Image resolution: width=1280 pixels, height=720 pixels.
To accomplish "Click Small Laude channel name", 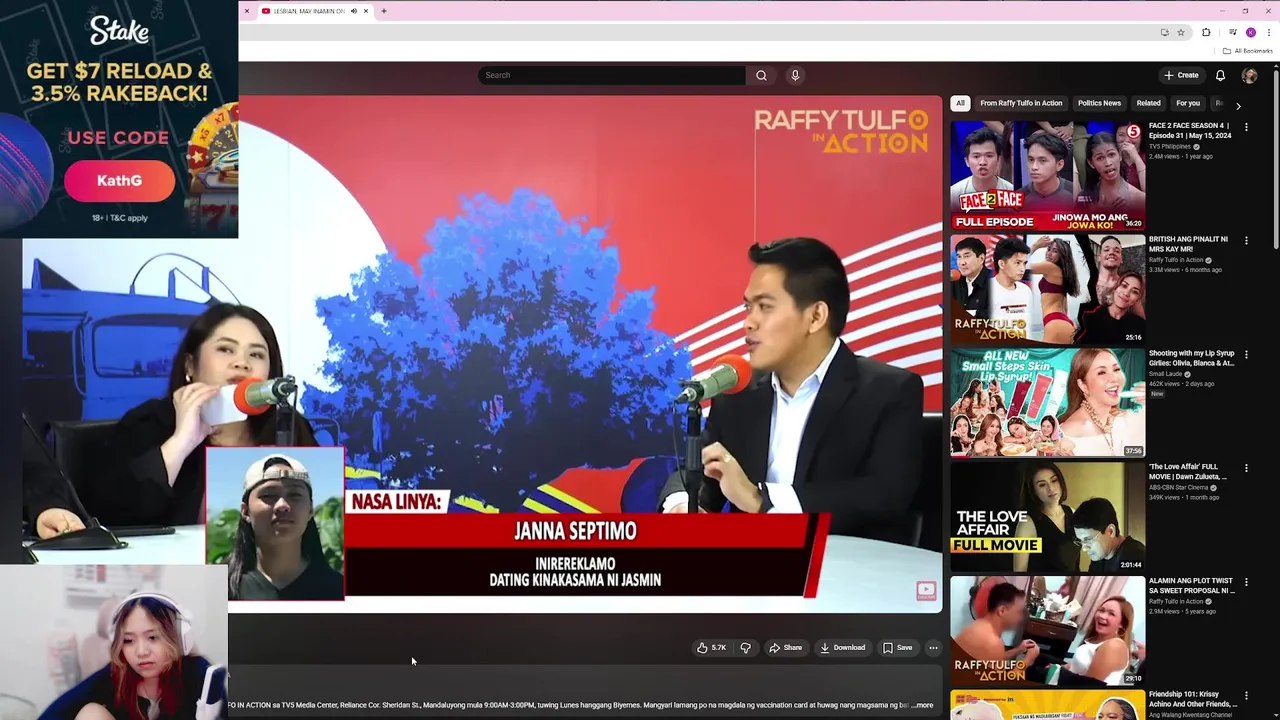I will point(1166,374).
